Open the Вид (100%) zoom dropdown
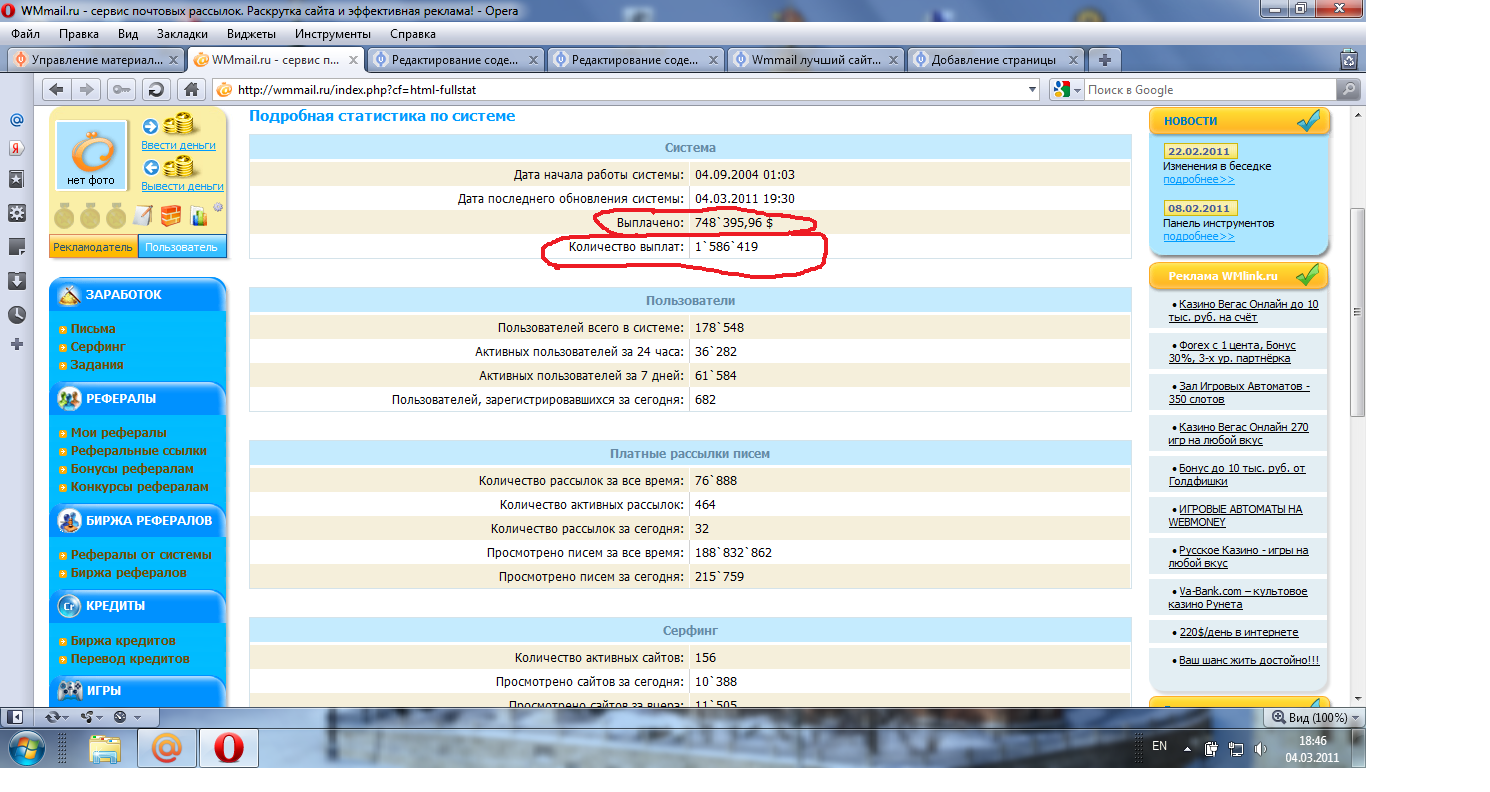Image resolution: width=1490 pixels, height=792 pixels. pyautogui.click(x=1315, y=718)
